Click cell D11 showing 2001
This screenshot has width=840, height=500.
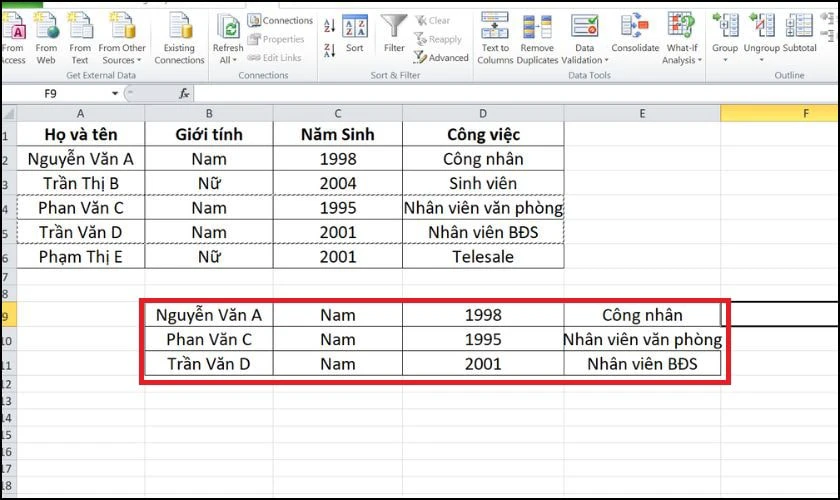click(483, 364)
